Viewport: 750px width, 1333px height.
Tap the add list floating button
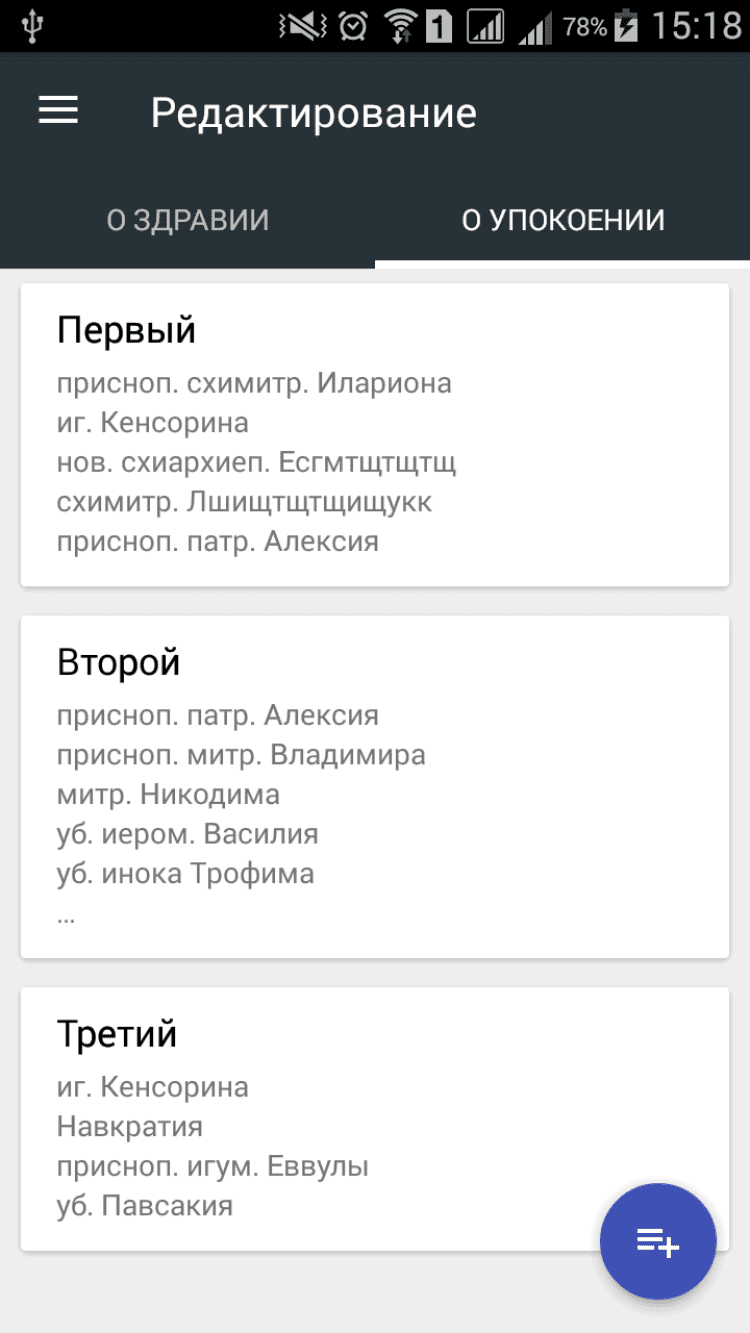657,1243
